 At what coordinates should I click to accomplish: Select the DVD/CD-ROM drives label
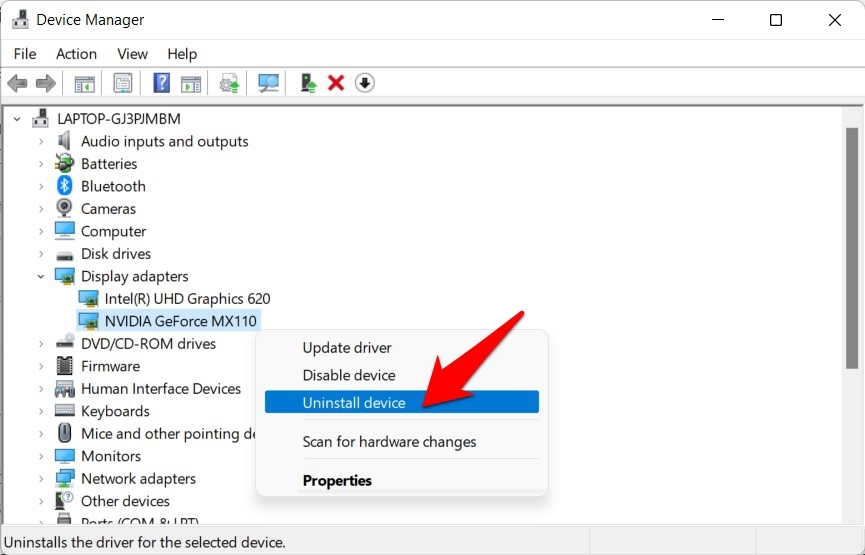tap(148, 344)
